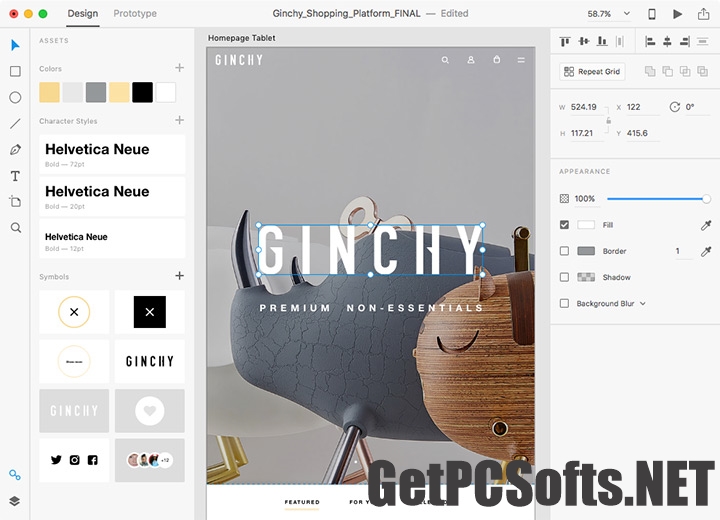Click the share icon in title bar
The width and height of the screenshot is (720, 520).
[x=703, y=14]
